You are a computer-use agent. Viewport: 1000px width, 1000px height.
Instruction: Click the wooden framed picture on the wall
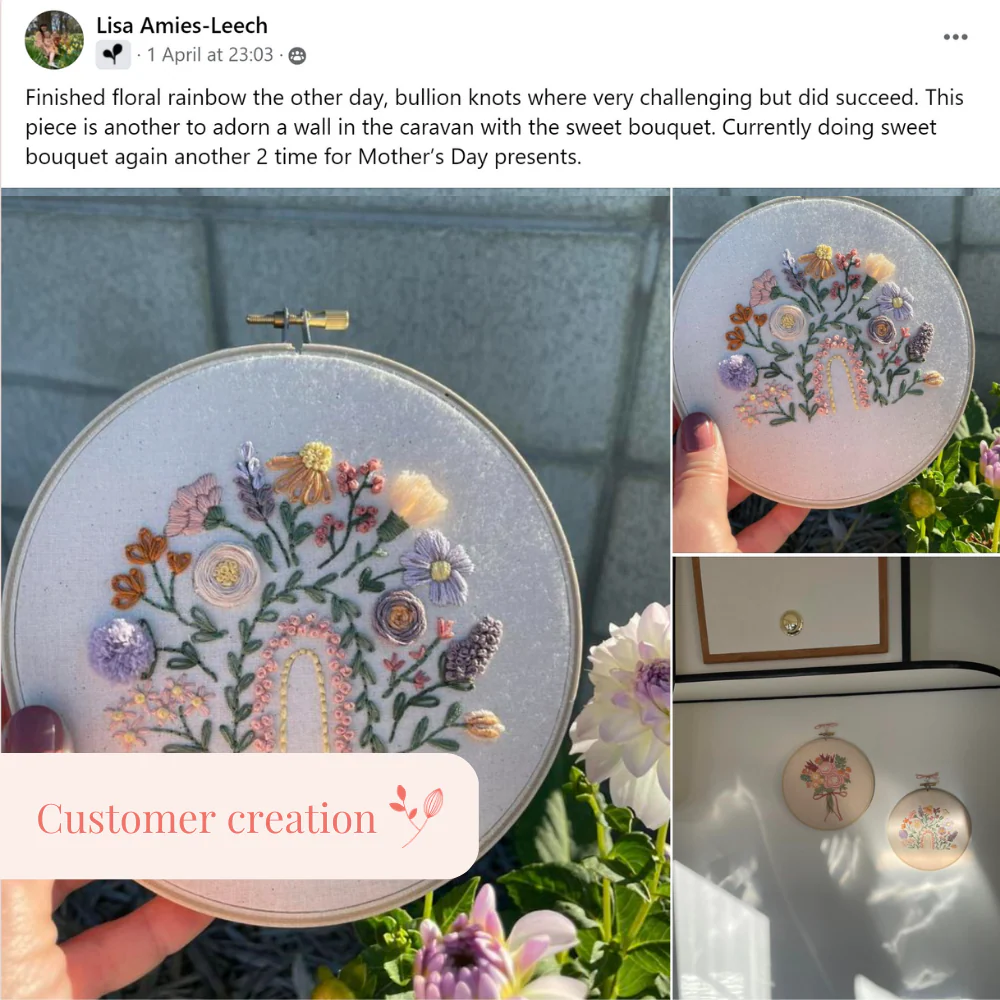[x=791, y=609]
